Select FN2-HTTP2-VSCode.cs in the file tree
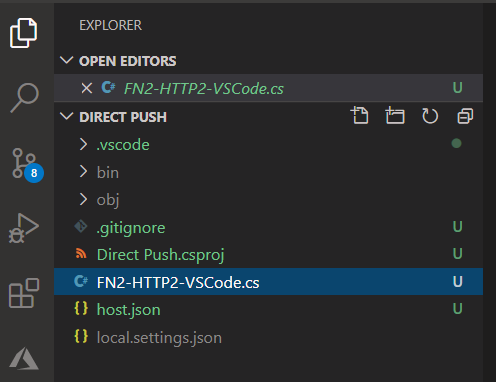Image resolution: width=496 pixels, height=382 pixels. pos(268,282)
